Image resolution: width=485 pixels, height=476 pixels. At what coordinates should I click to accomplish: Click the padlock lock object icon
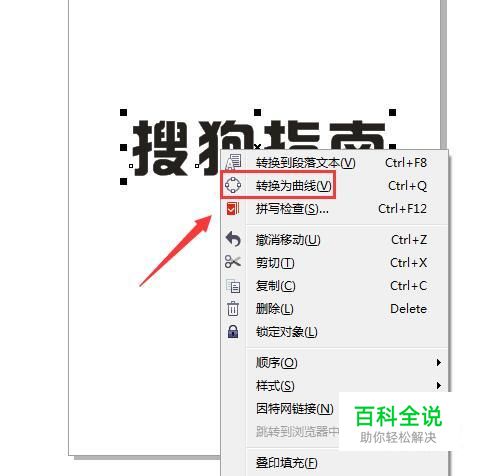tap(233, 332)
